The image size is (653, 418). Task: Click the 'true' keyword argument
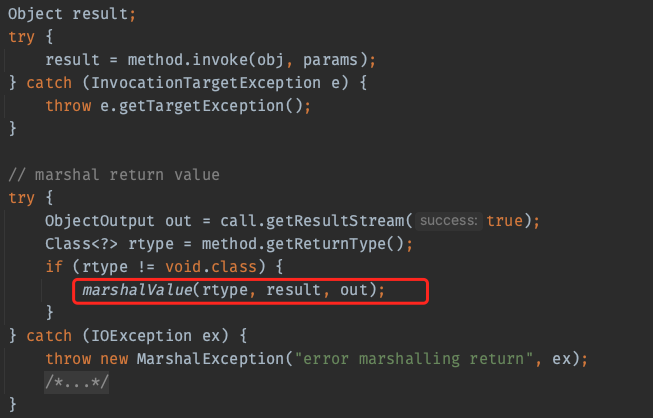(x=504, y=221)
